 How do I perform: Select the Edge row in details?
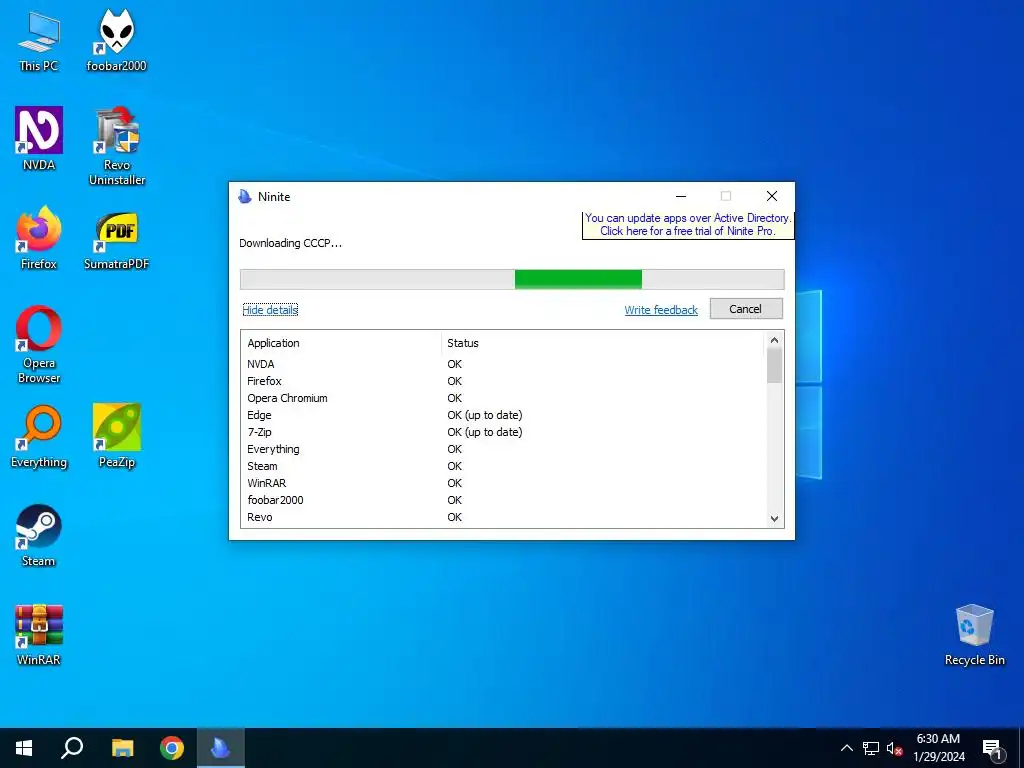503,415
